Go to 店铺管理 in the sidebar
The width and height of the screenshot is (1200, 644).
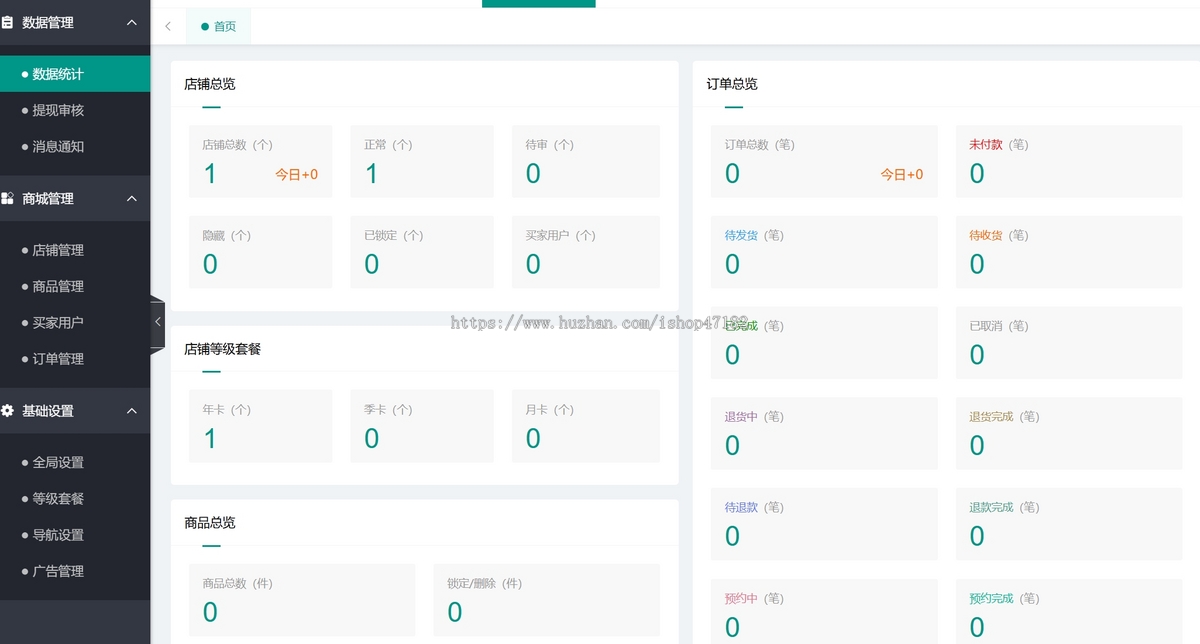(75, 250)
